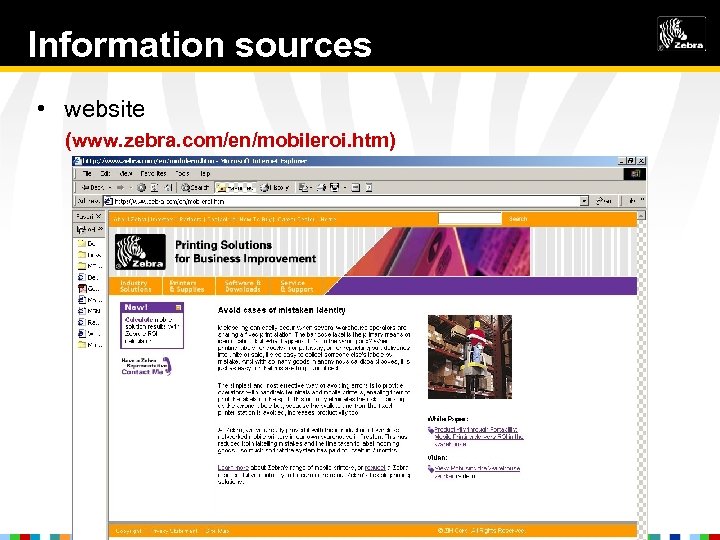This screenshot has height=540, width=720.
Task: Toggle the Favorites toolbar button
Action: click(x=235, y=187)
